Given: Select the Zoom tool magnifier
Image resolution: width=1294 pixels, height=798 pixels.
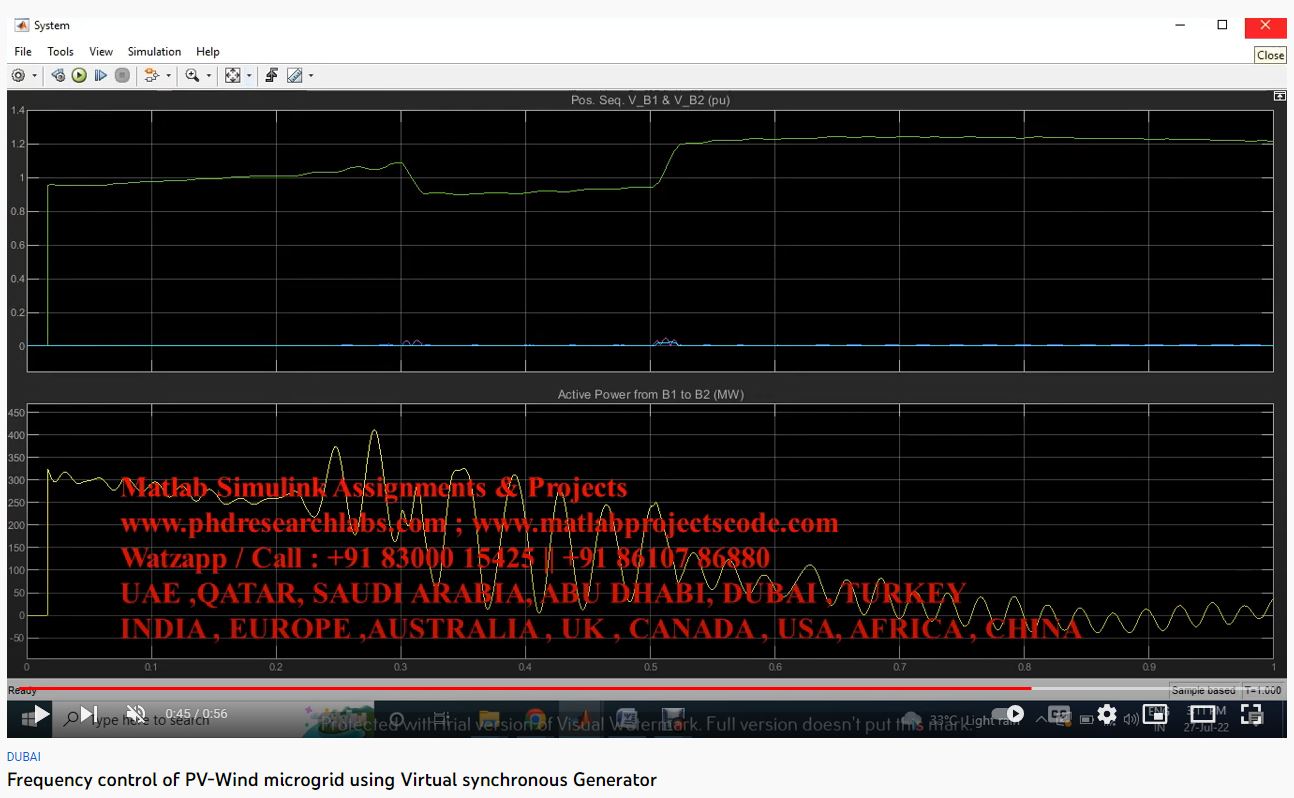Looking at the screenshot, I should point(192,76).
